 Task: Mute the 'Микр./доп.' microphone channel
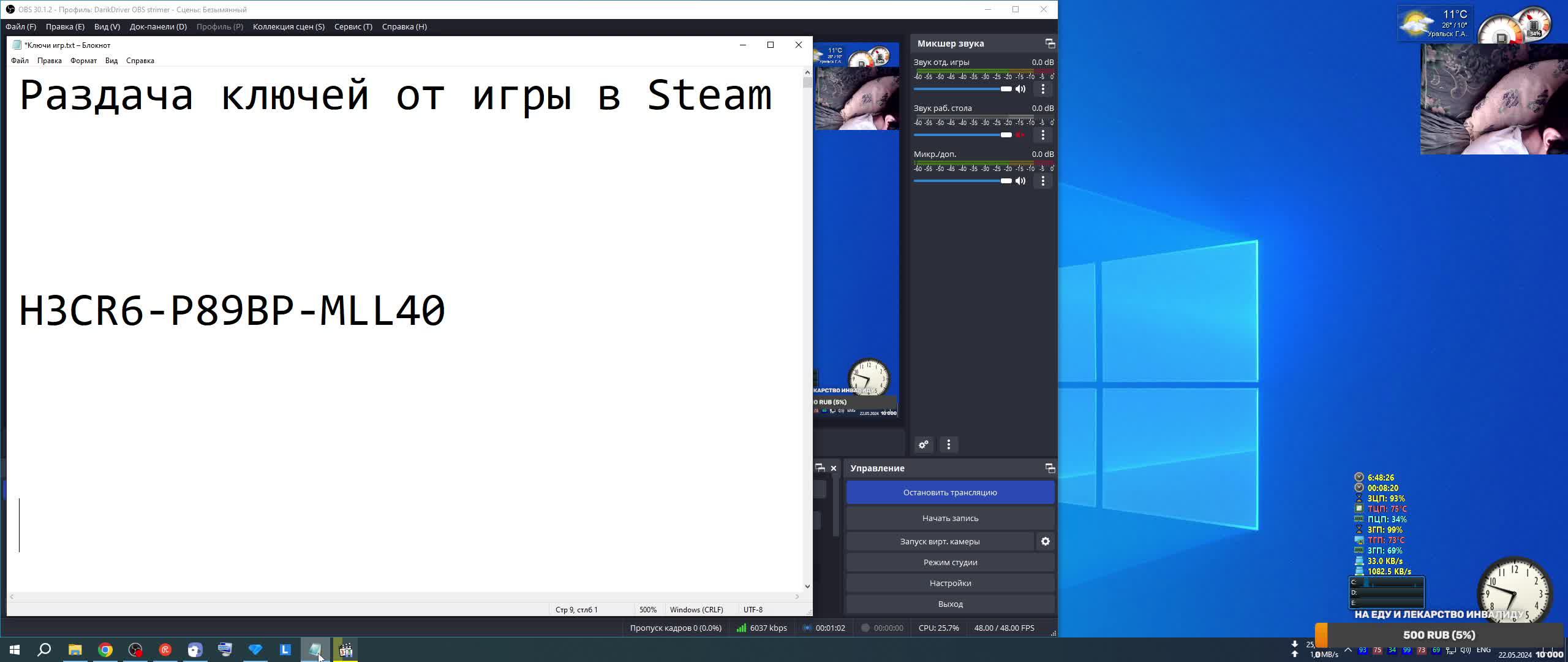point(1020,181)
